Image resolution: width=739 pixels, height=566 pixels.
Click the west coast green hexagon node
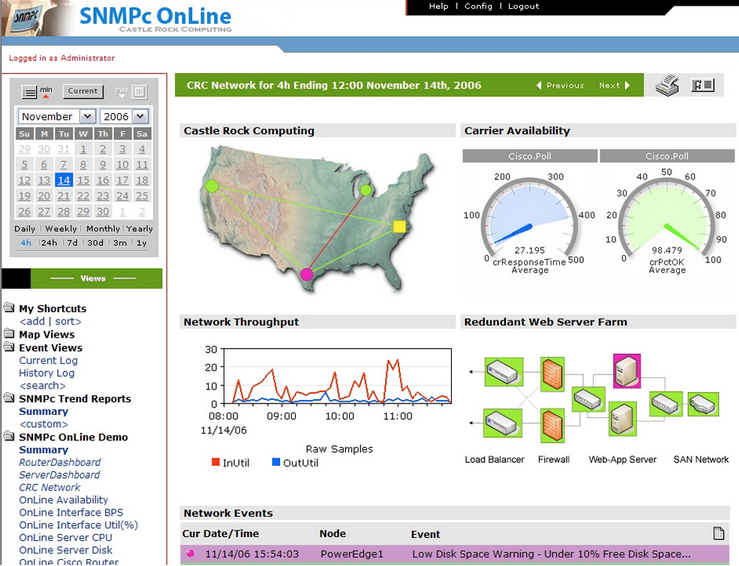(212, 186)
